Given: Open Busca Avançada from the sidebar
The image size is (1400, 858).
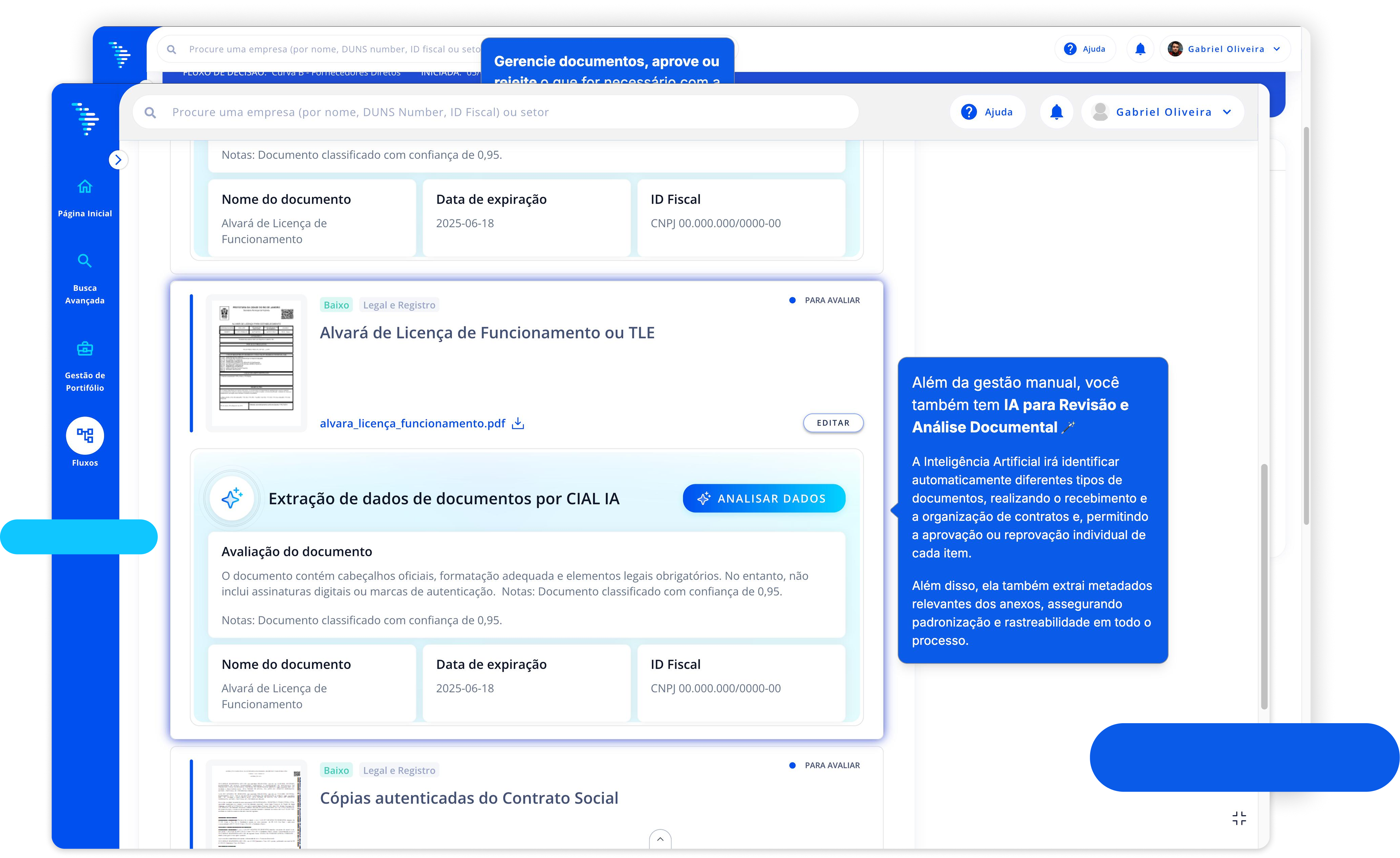Looking at the screenshot, I should click(x=85, y=261).
